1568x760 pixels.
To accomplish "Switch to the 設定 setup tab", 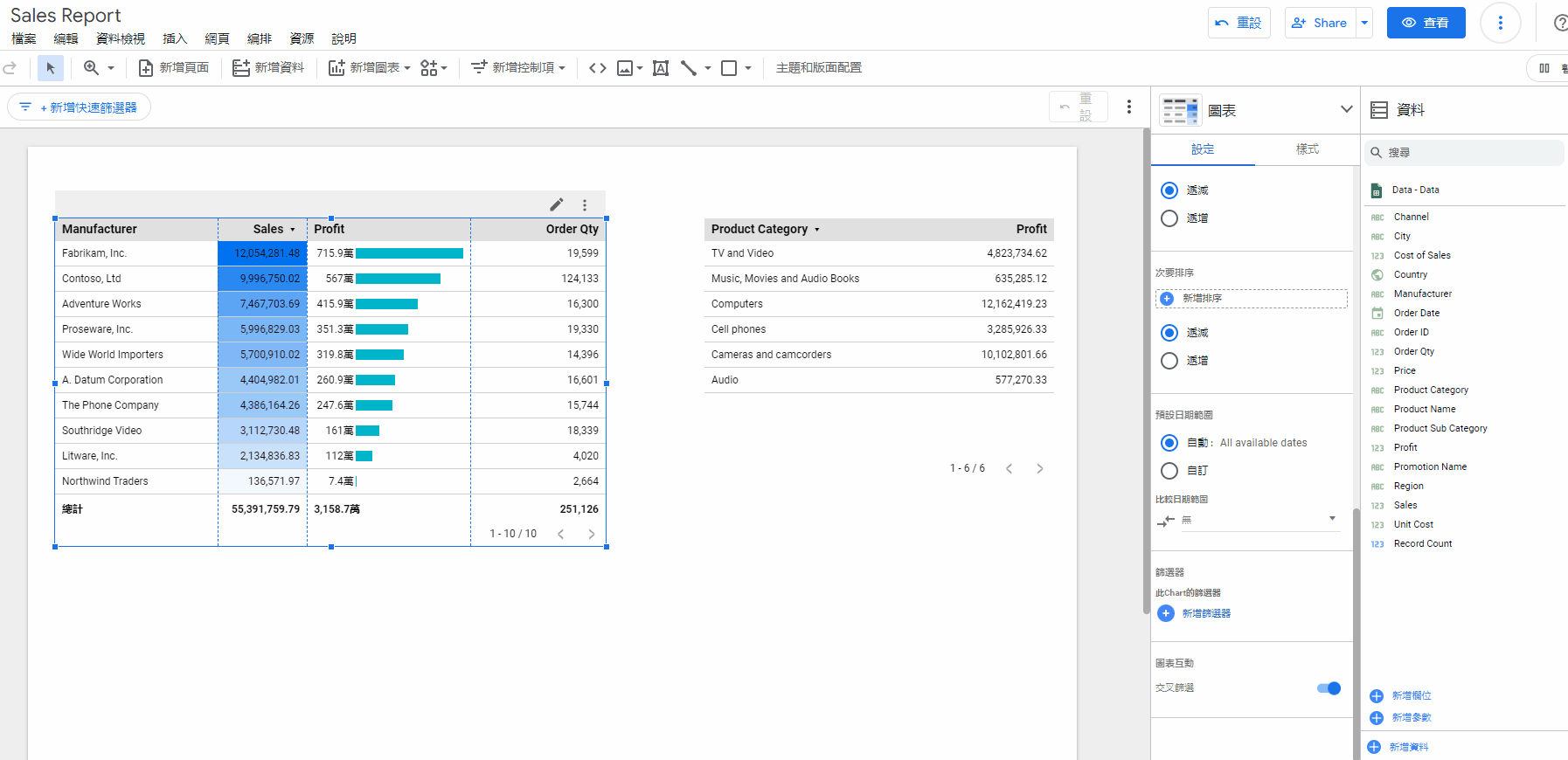I will (1203, 149).
